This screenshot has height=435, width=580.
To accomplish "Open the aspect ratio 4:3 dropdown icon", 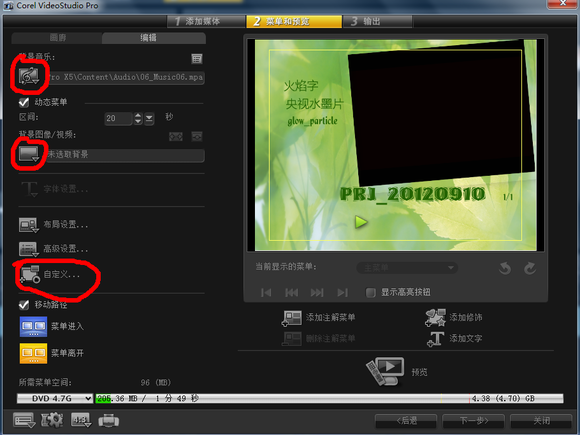I will [x=81, y=420].
